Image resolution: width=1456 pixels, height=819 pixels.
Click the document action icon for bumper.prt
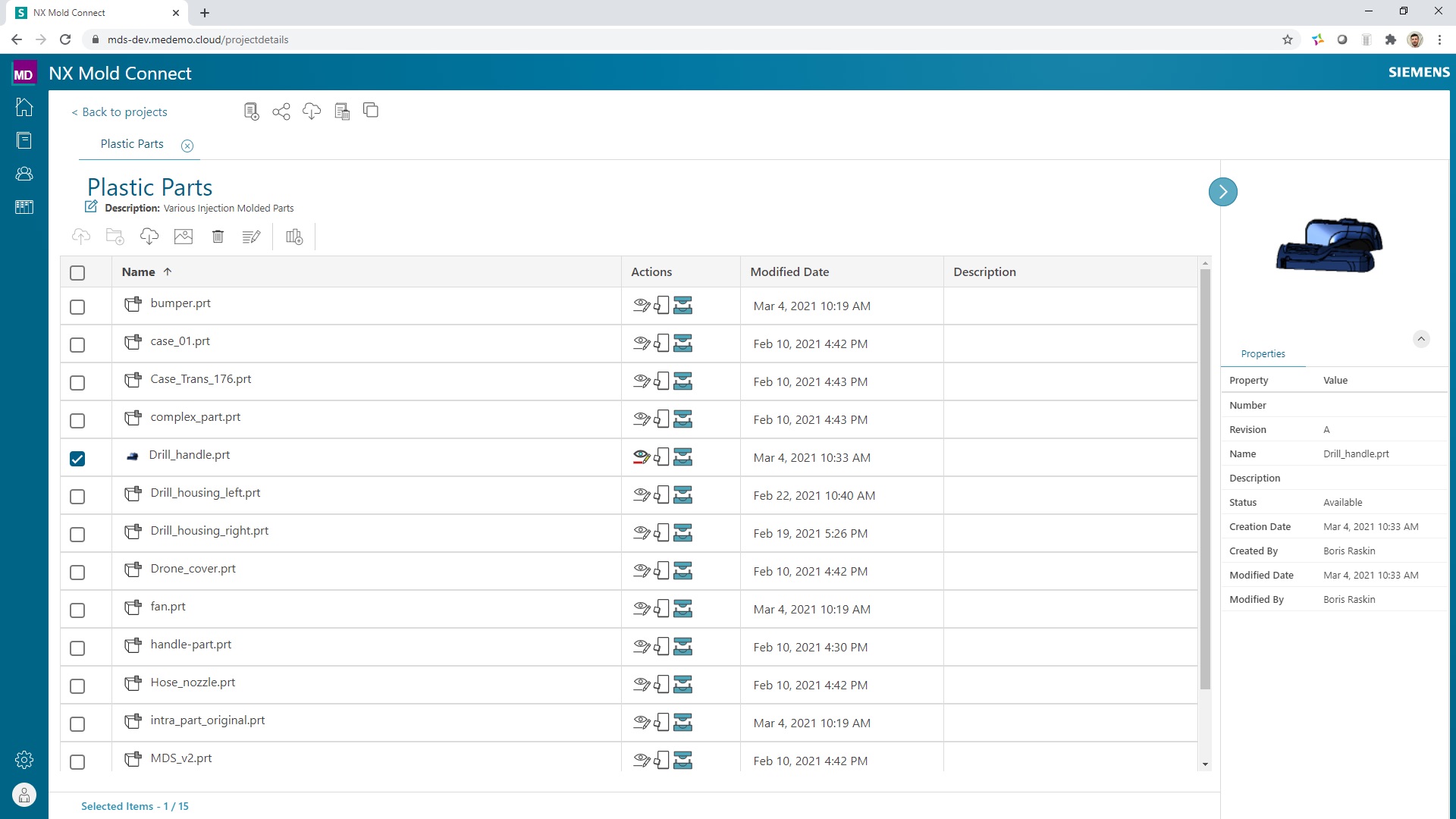coord(662,306)
